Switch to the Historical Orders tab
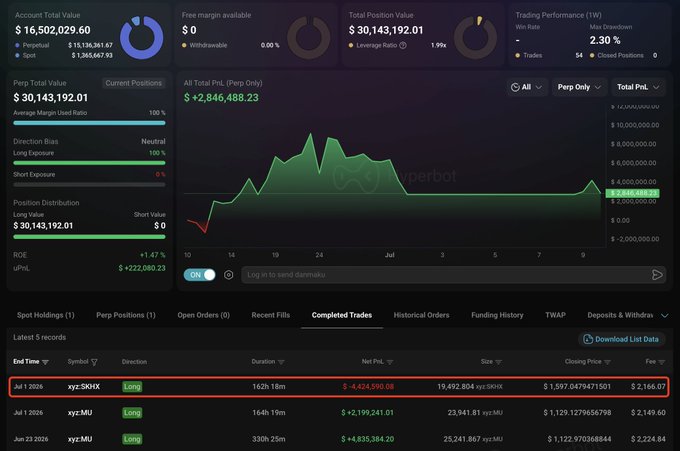 coord(422,315)
